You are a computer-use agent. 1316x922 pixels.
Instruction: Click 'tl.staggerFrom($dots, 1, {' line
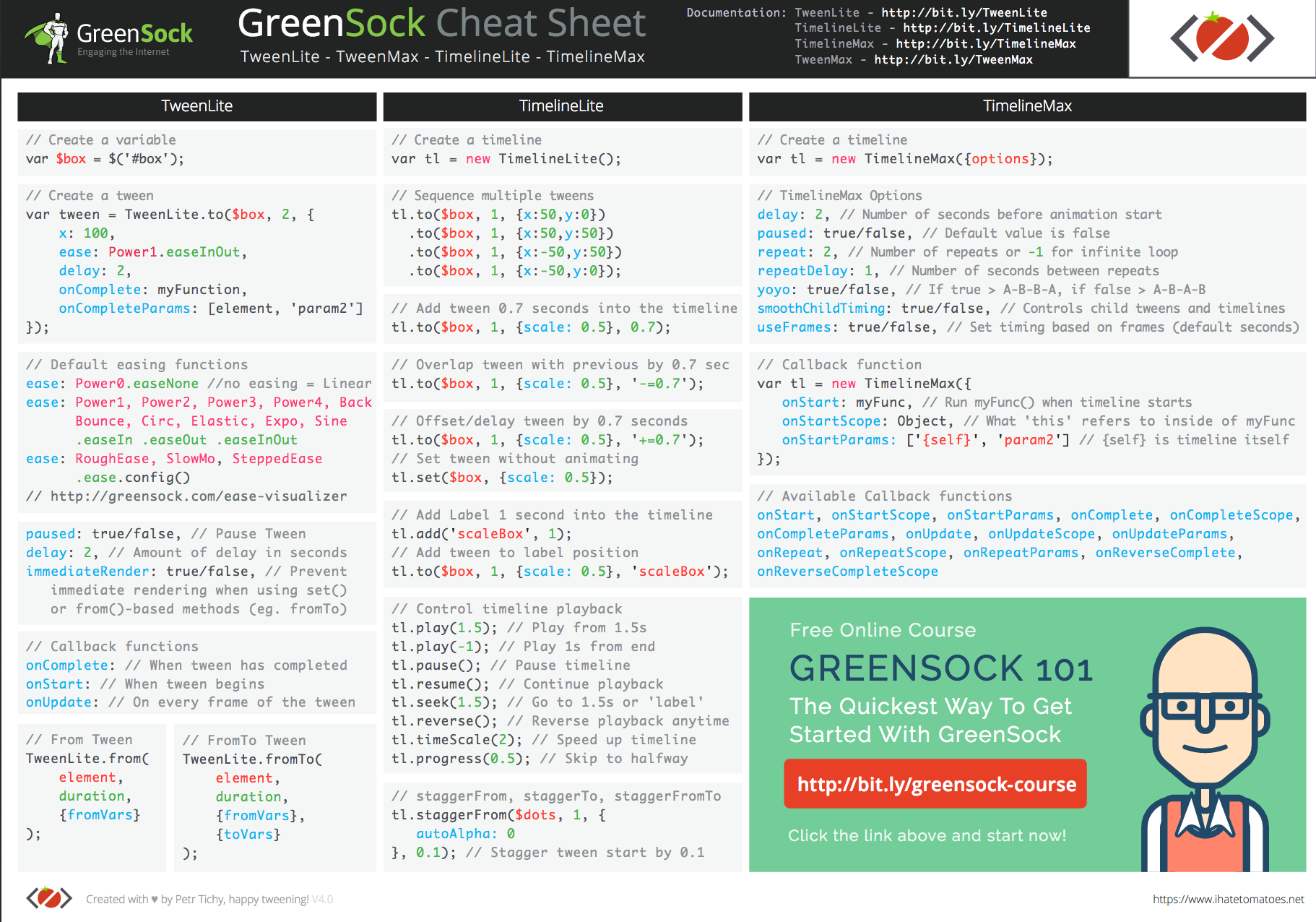click(x=498, y=815)
